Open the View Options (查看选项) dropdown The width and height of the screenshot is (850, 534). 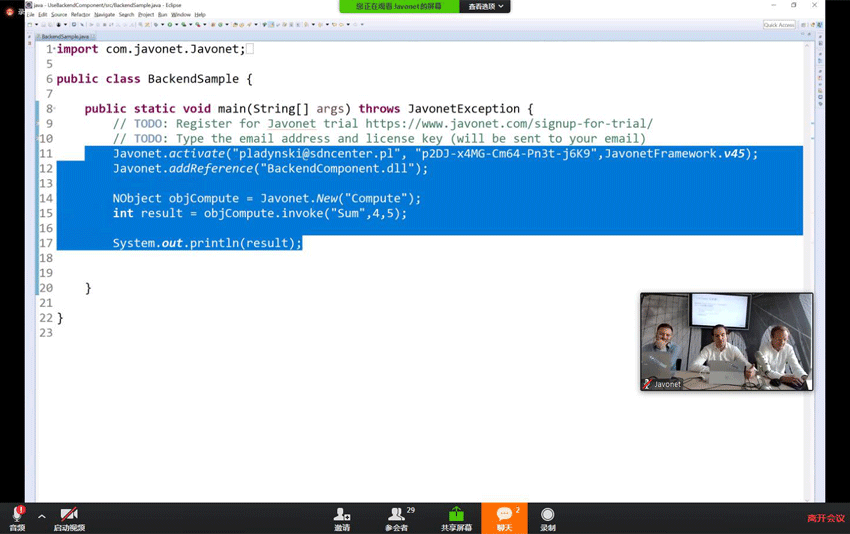tap(485, 7)
